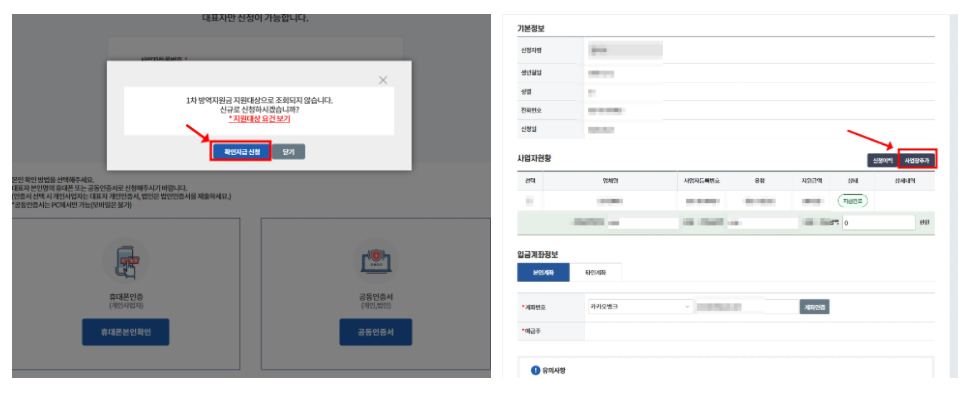Click the mobile phone verification icon

(x=125, y=261)
